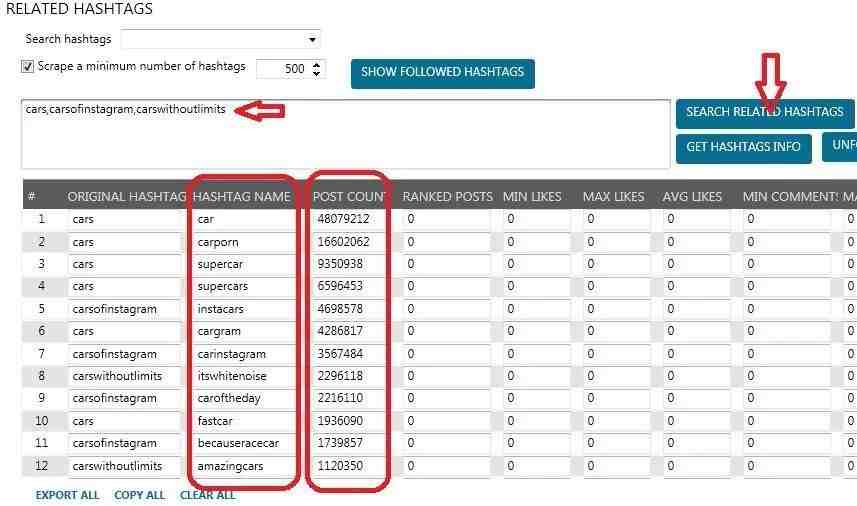Click max likes value in fastcar row
The width and height of the screenshot is (857, 506).
[x=616, y=421]
